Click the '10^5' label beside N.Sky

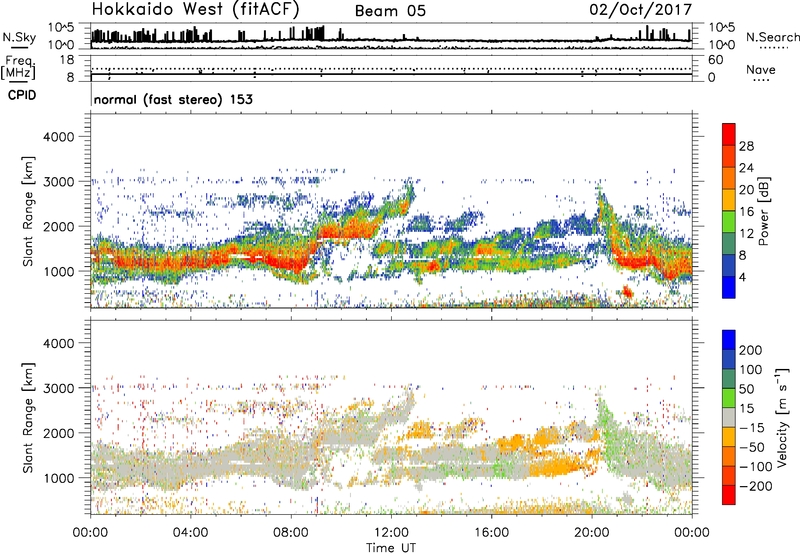61,27
